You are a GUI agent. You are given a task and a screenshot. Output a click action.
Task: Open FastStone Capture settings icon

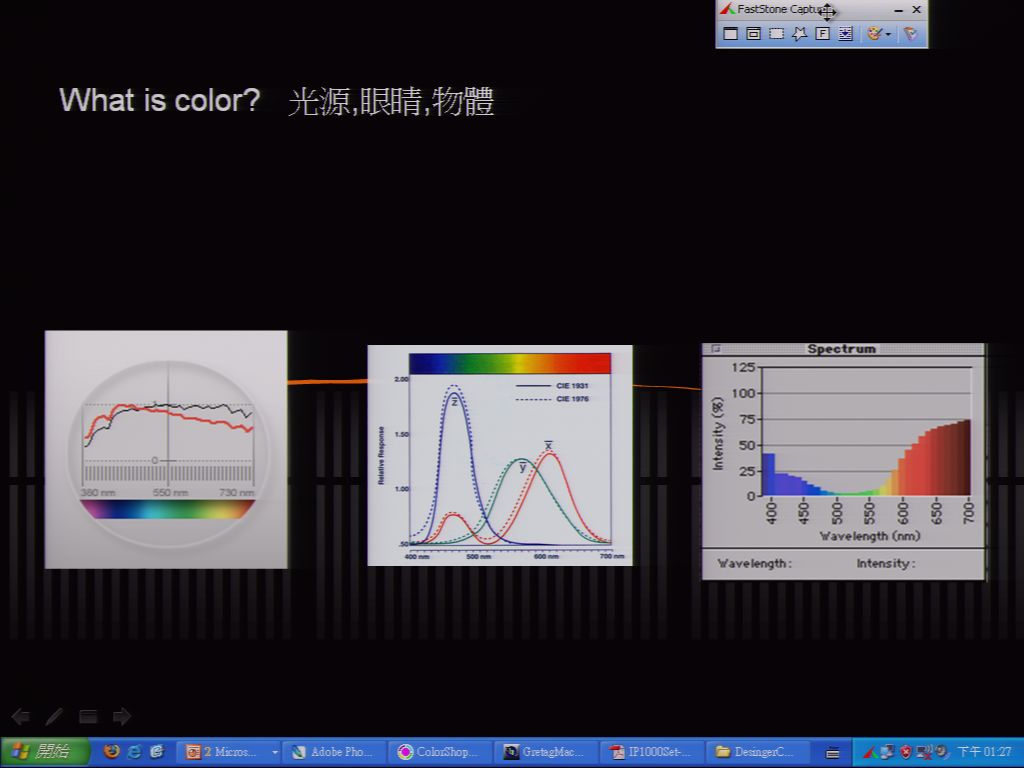[910, 34]
